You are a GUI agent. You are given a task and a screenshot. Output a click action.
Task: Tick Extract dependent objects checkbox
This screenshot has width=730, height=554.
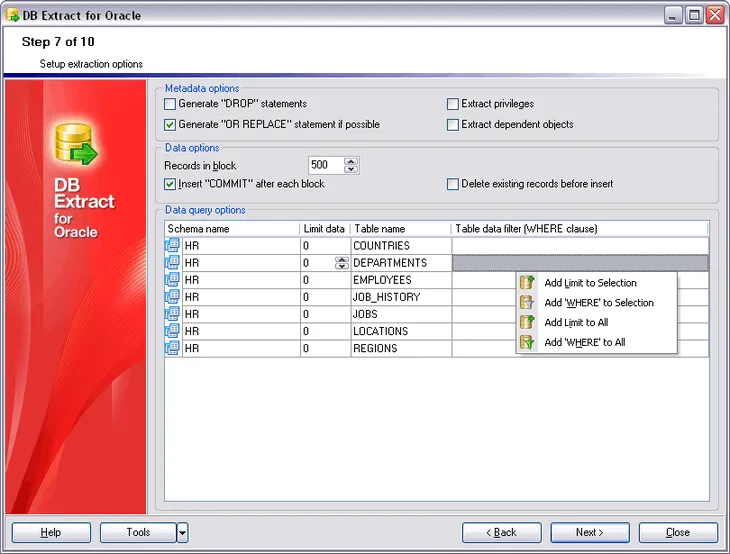[453, 125]
